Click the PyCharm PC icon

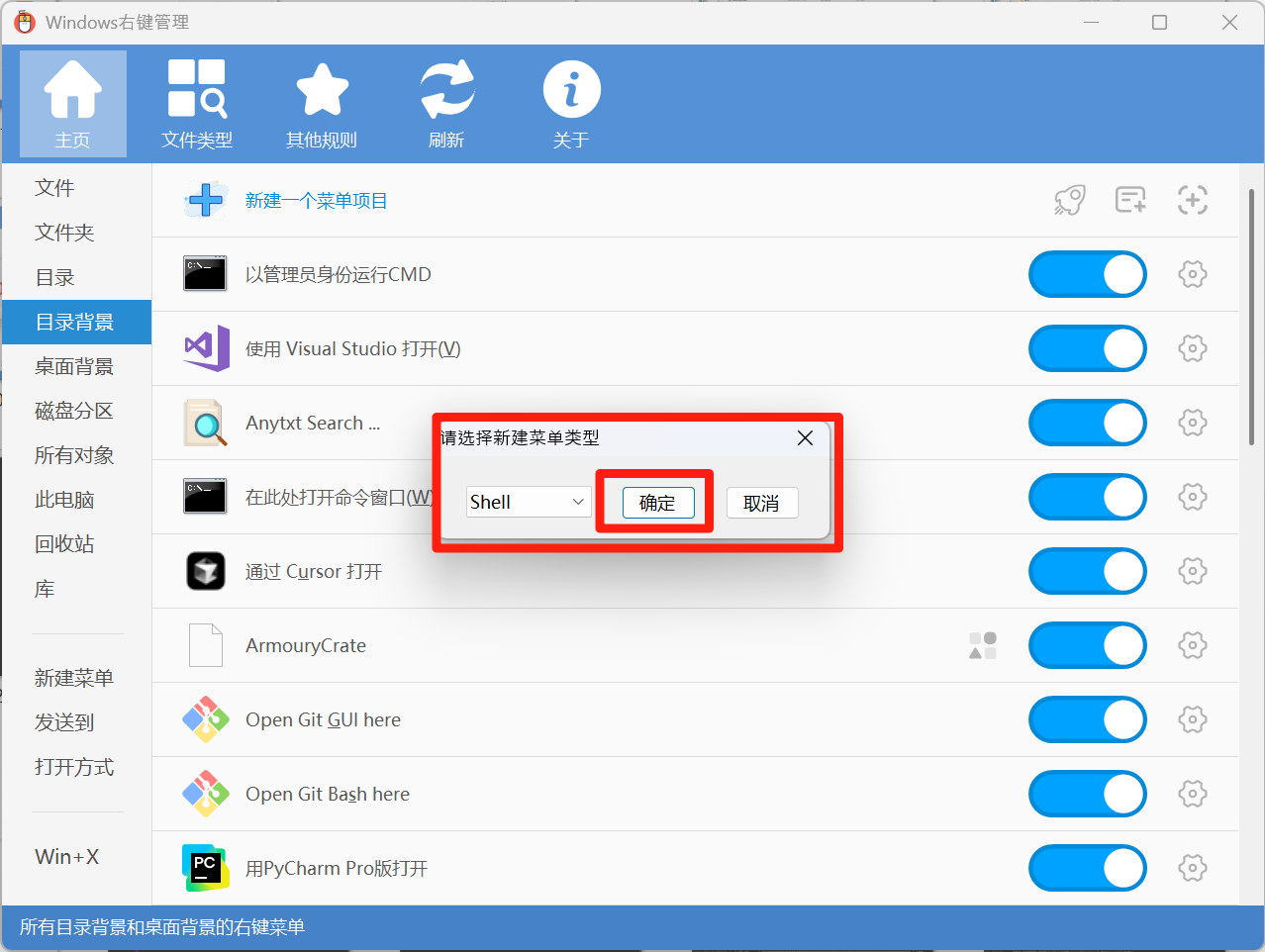coord(206,868)
